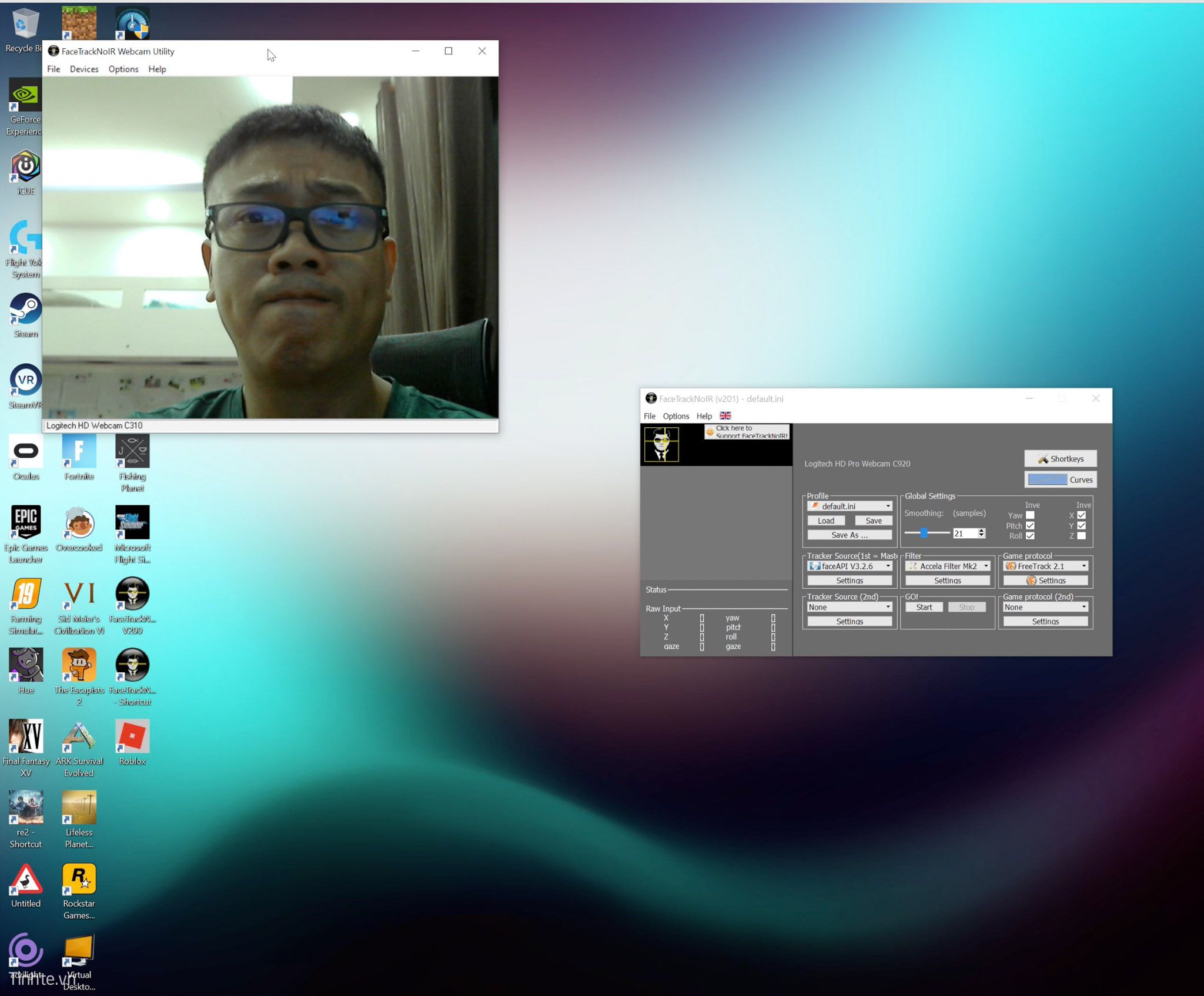Expand the FreeTrack 2.1 game protocol dropdown

(1045, 566)
